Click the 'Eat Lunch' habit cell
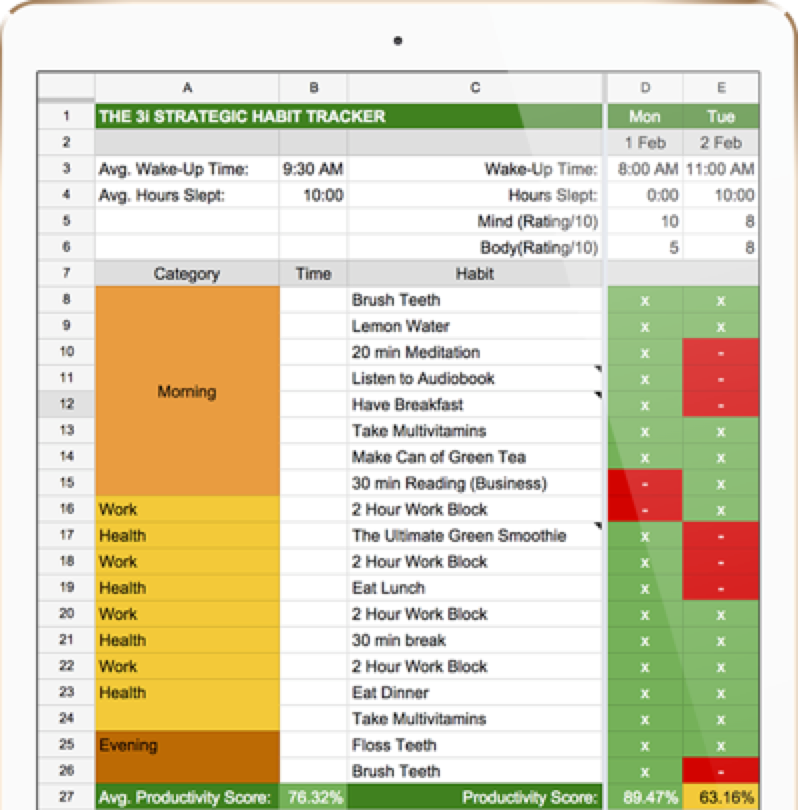The image size is (798, 810). point(475,588)
